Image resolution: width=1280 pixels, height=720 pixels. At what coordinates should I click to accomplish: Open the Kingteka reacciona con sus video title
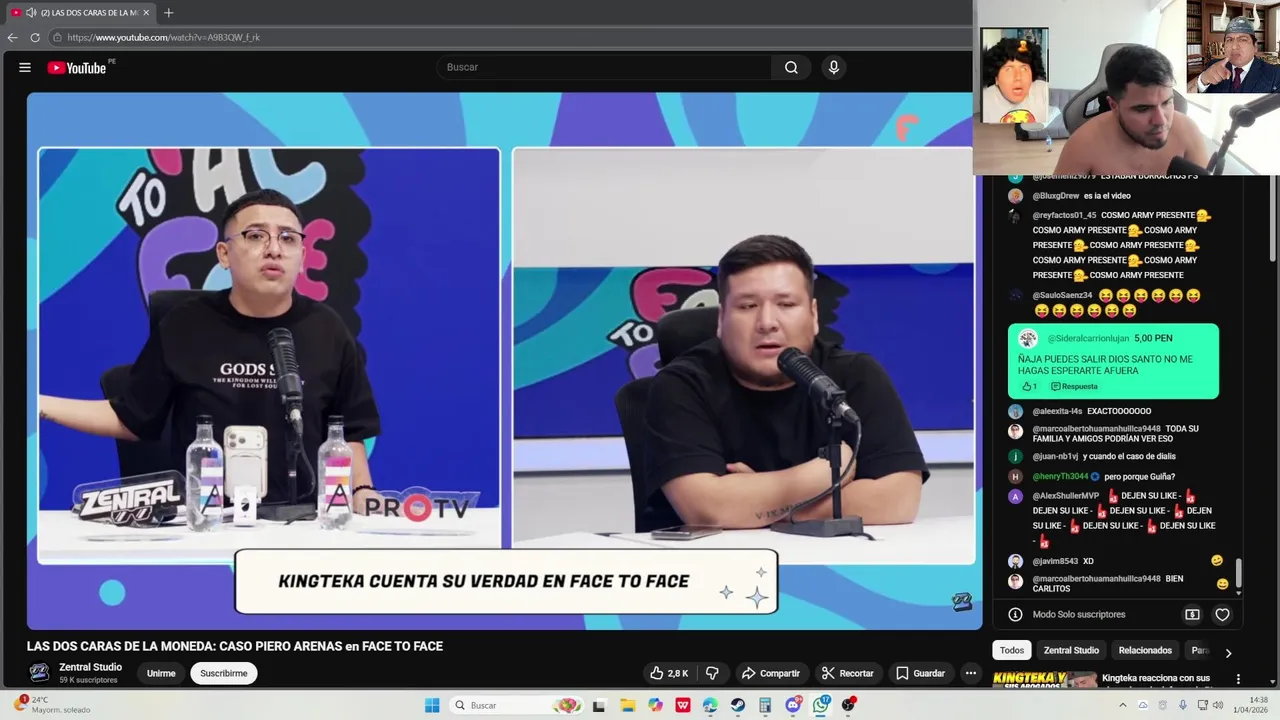(1156, 678)
